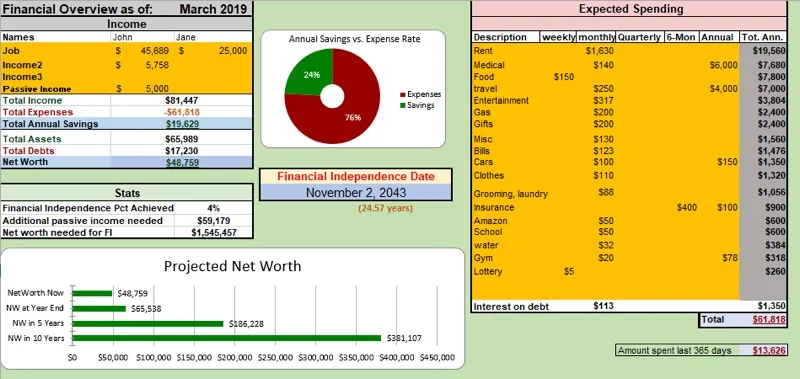The image size is (800, 379).
Task: Click the NetWorth Now green bar
Action: (92, 293)
